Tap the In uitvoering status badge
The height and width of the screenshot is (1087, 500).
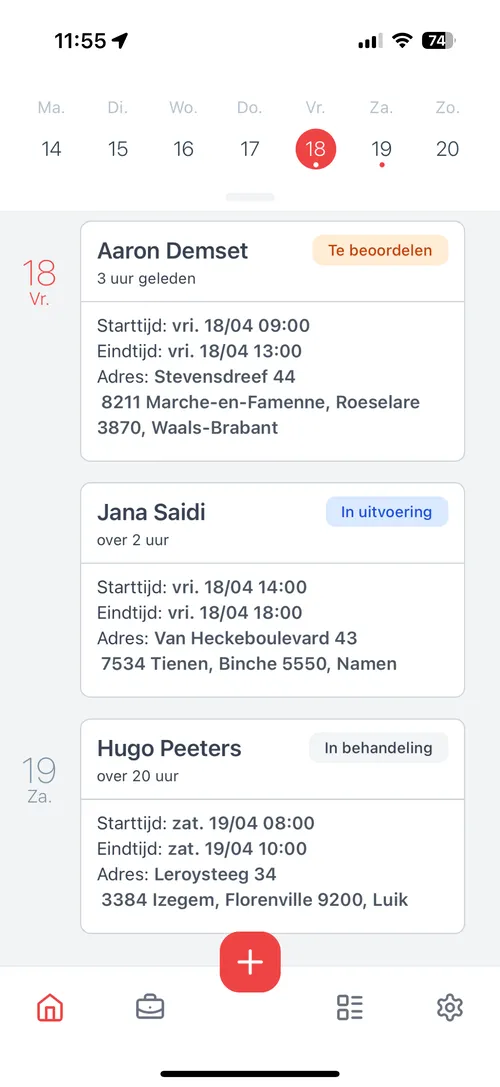point(387,512)
